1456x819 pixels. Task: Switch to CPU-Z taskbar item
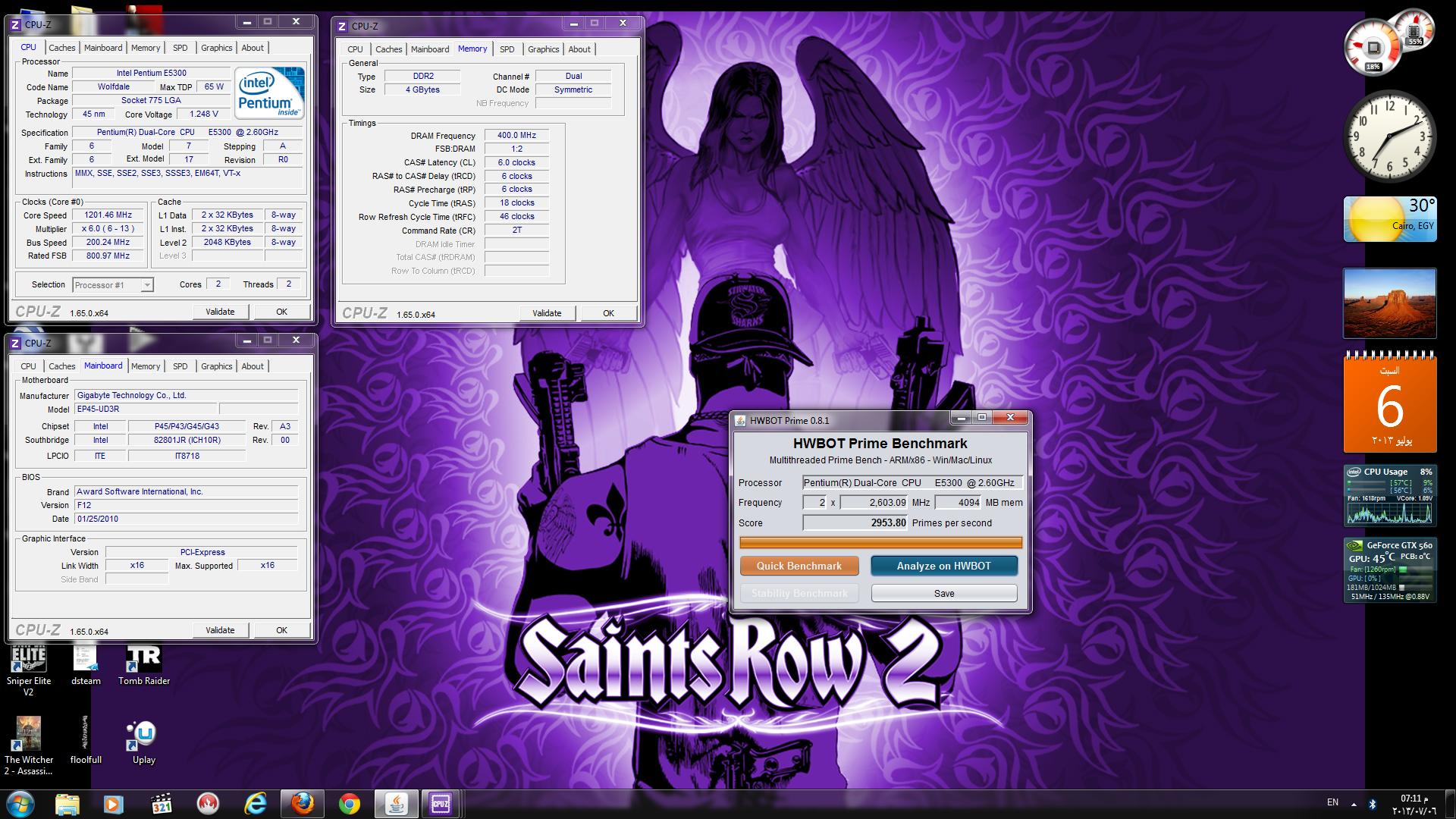[440, 804]
